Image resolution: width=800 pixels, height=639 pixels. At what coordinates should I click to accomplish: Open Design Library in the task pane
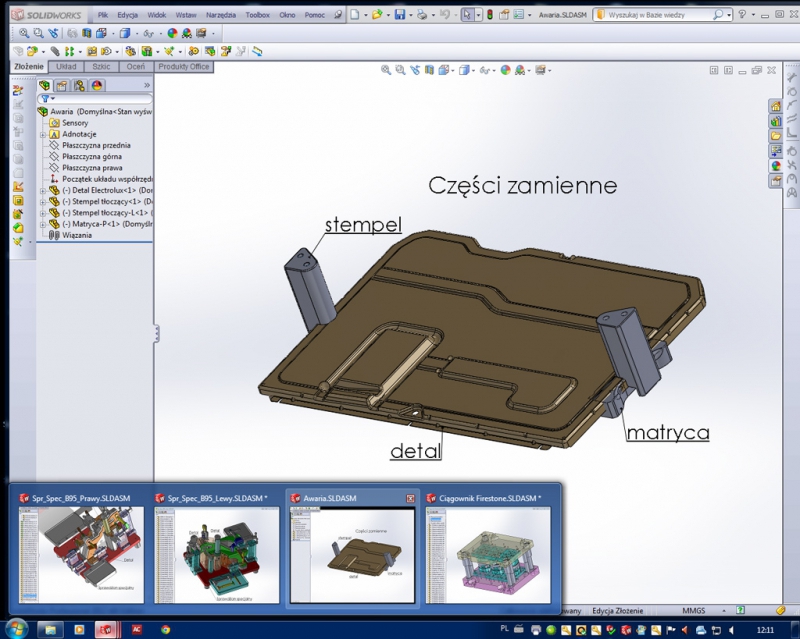click(x=775, y=121)
